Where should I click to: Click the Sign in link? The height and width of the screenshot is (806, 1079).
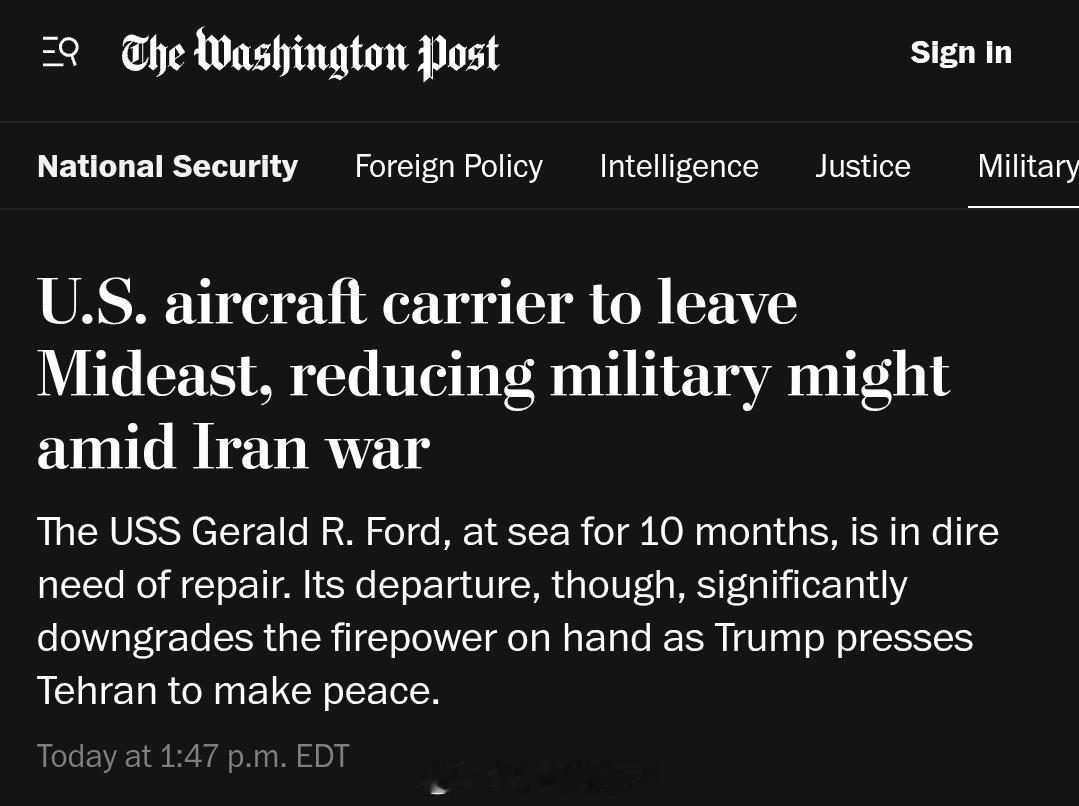tap(960, 53)
